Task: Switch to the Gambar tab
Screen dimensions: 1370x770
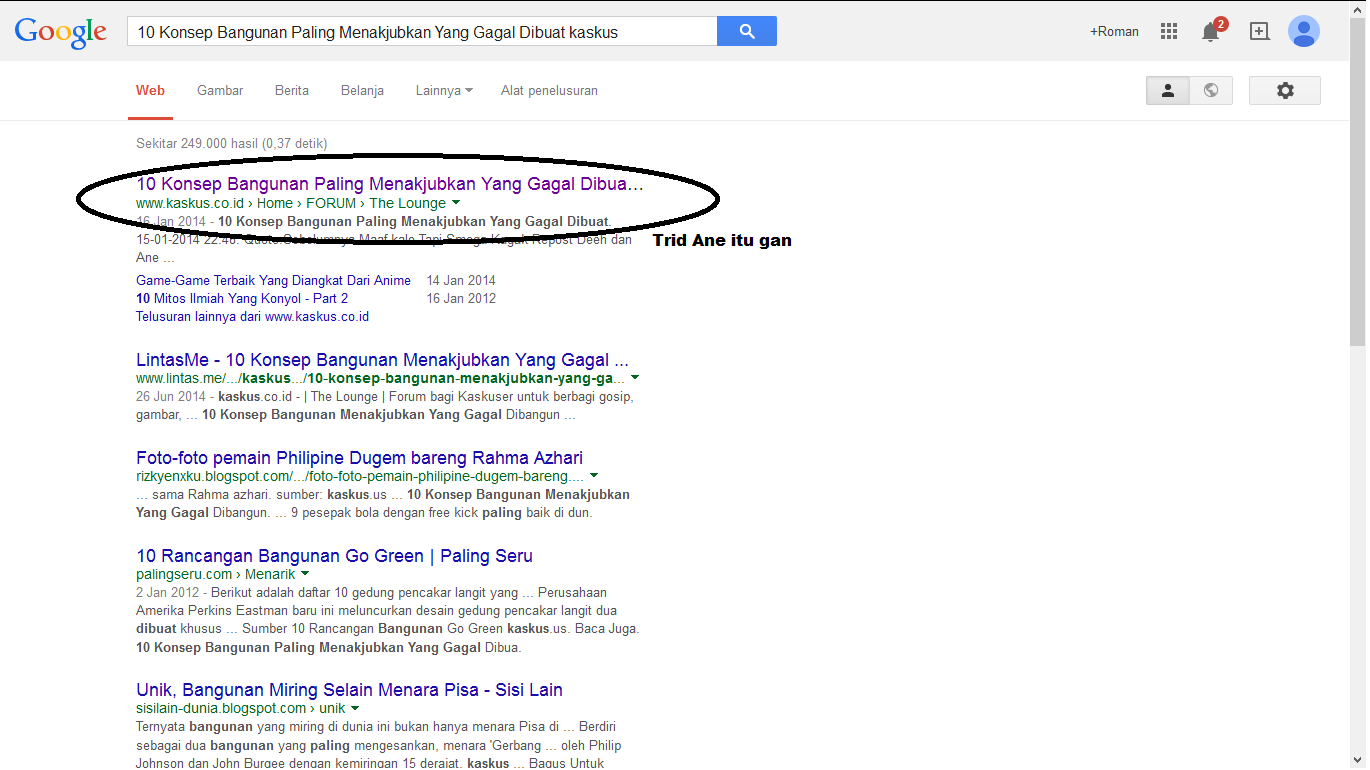Action: (x=220, y=90)
